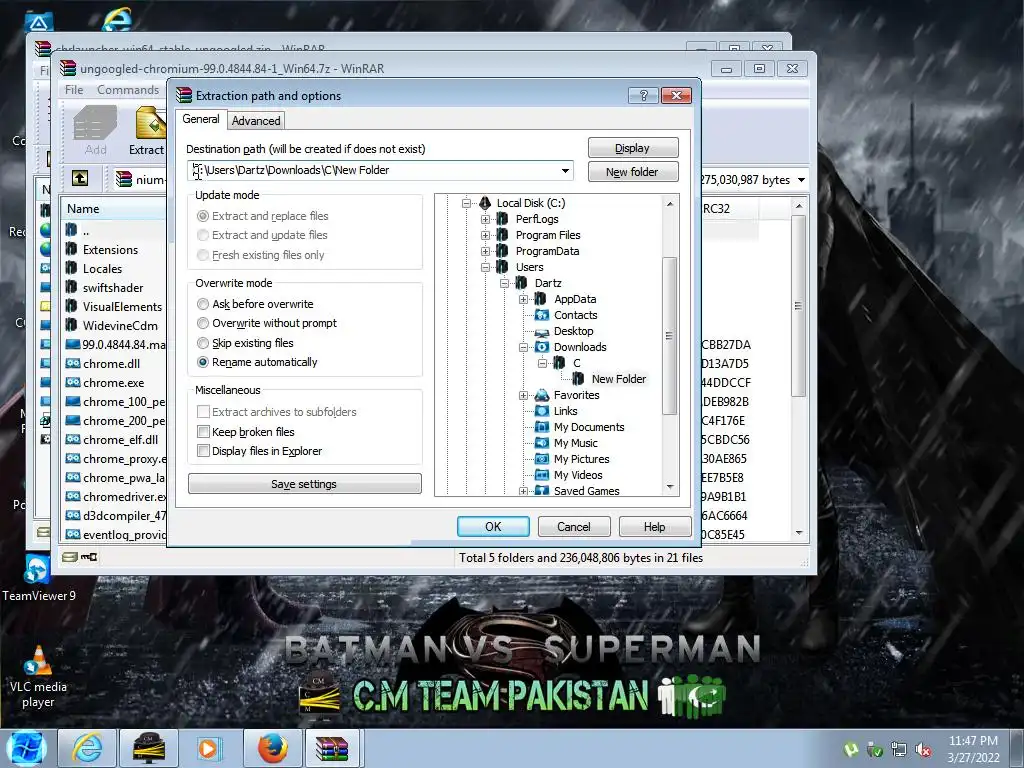Select Extract and update files option
Screen dimensions: 1024x768
click(x=203, y=235)
